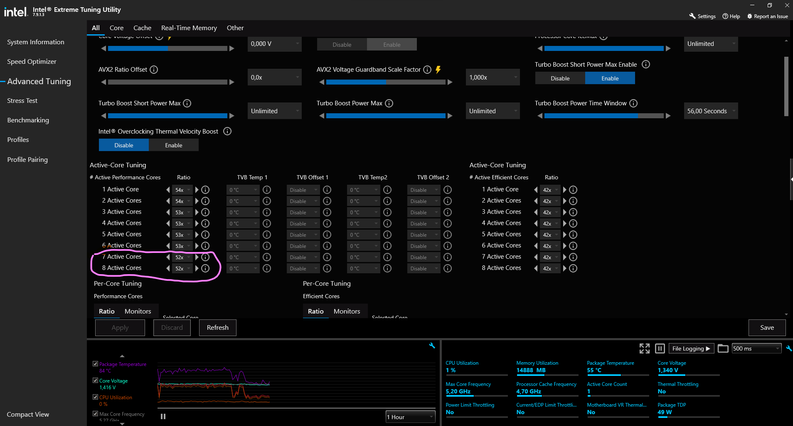Open ratio dropdown for 7 Active Performance Cores
793x426 pixels.
click(x=182, y=257)
